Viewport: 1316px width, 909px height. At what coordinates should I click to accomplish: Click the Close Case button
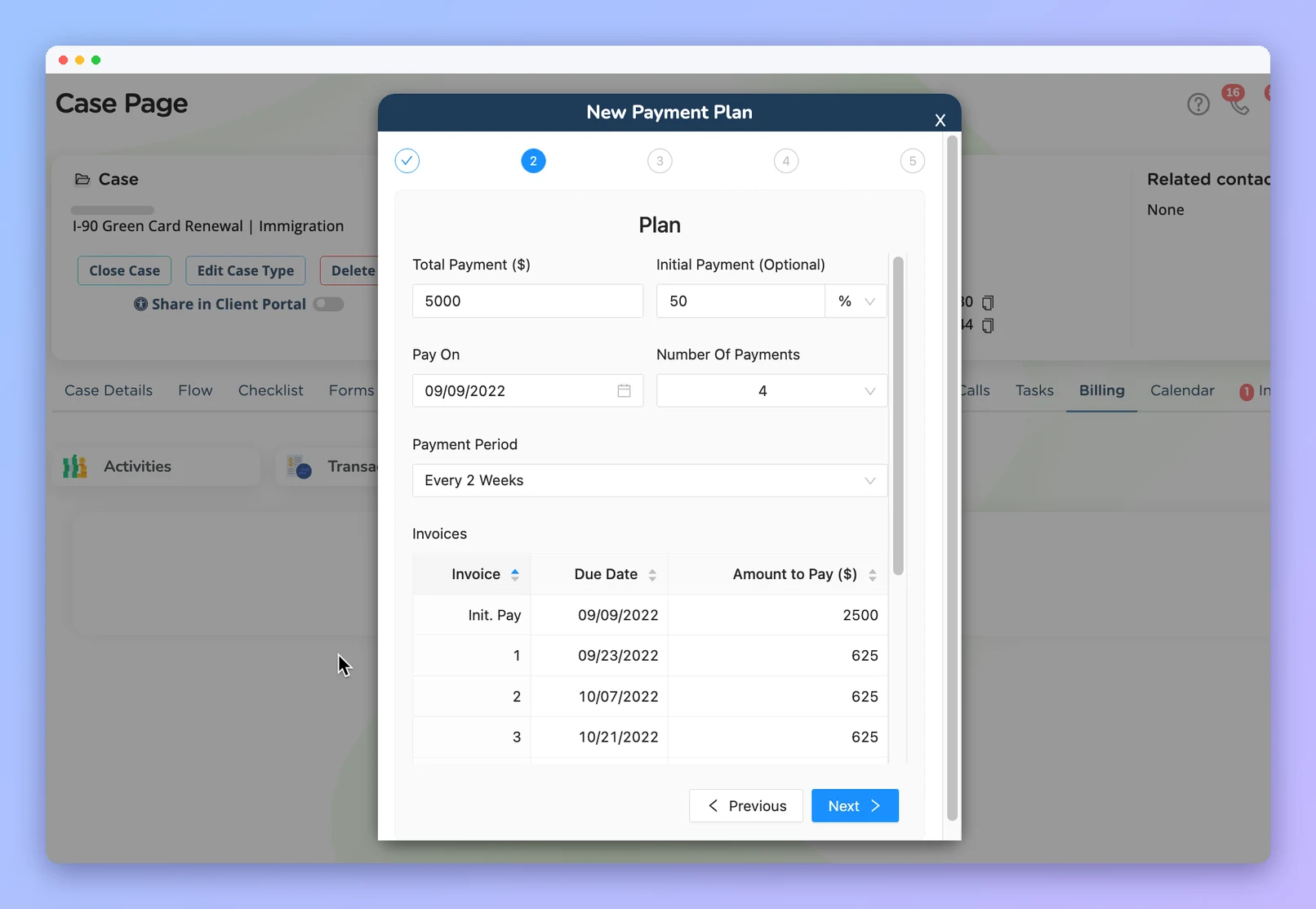pos(124,270)
